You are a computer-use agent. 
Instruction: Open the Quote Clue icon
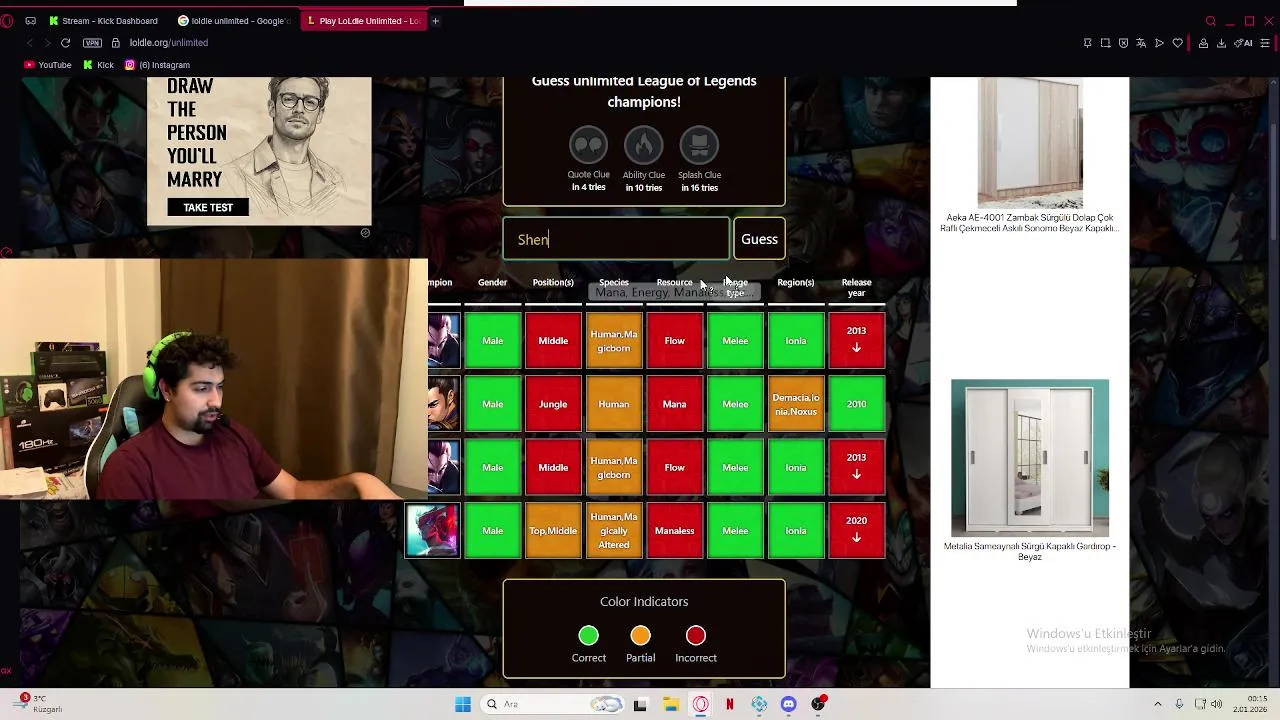pyautogui.click(x=588, y=145)
